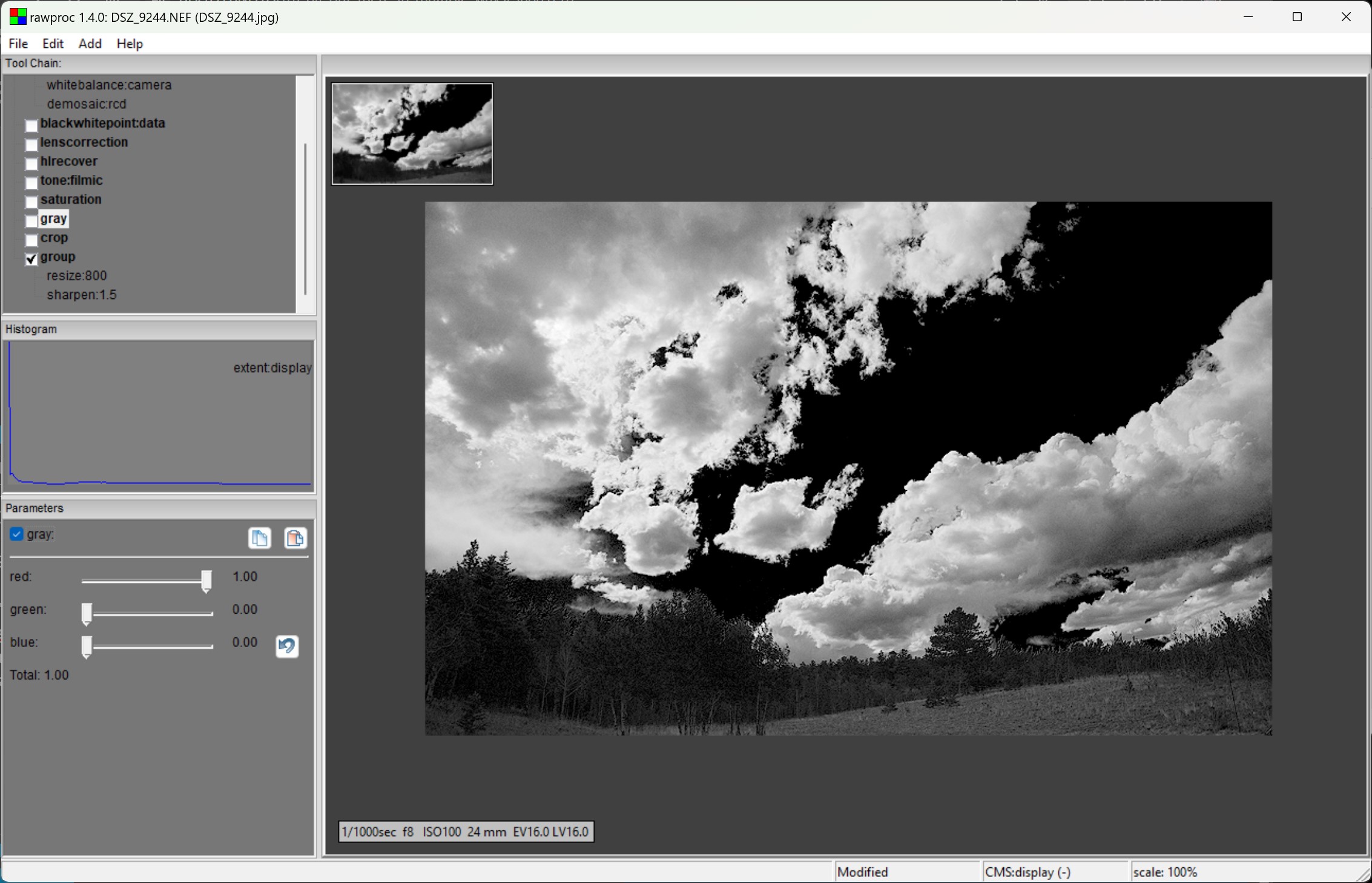Viewport: 1372px width, 883px height.
Task: Click the exposure info box on image
Action: point(466,832)
